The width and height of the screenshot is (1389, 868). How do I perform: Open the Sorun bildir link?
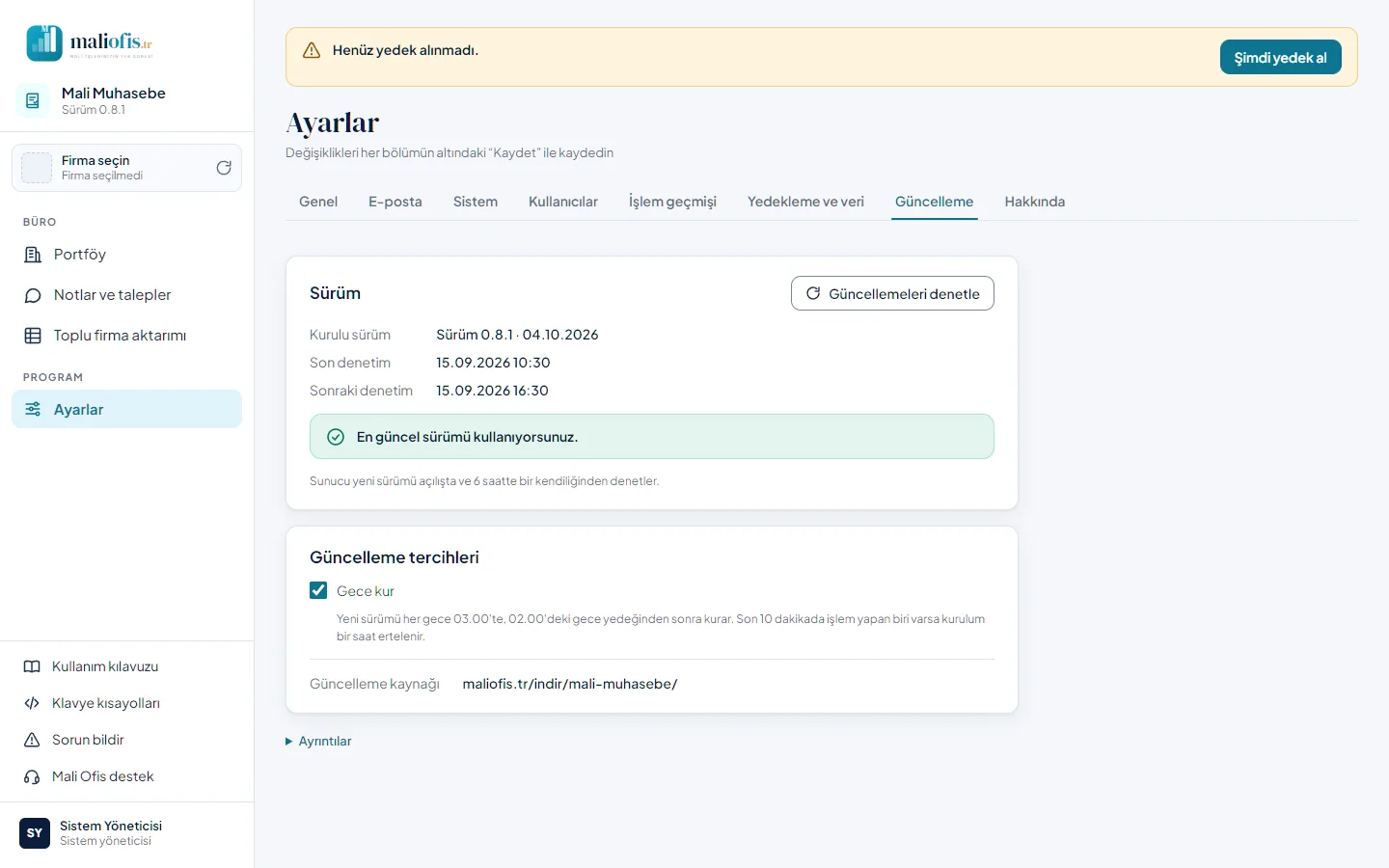pyautogui.click(x=126, y=740)
